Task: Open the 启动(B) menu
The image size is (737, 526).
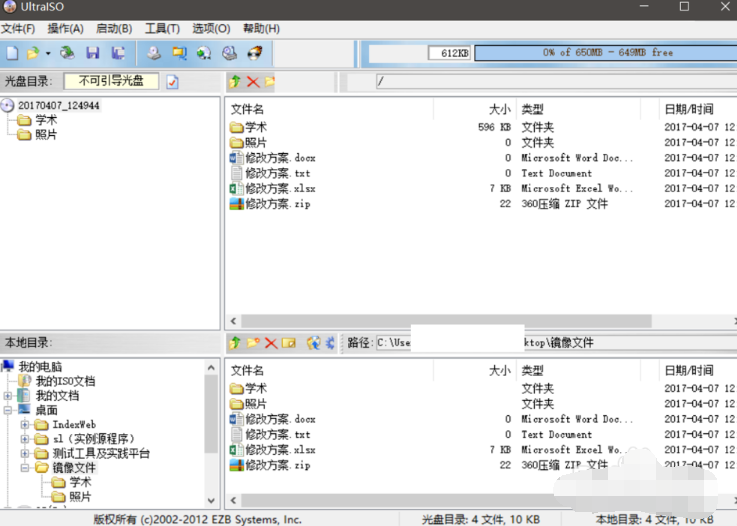Action: click(x=113, y=29)
